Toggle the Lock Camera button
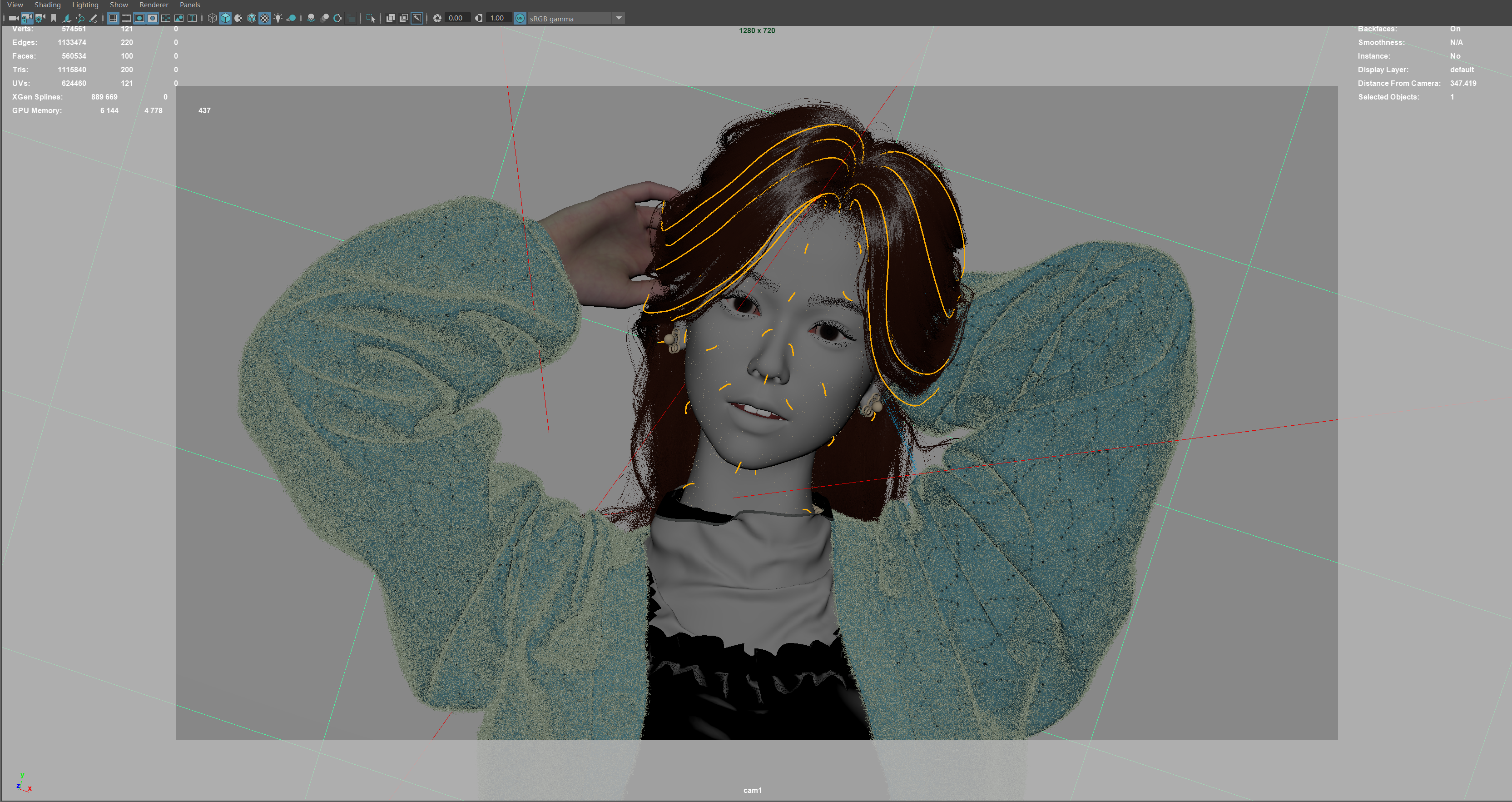This screenshot has width=1512, height=802. click(x=27, y=18)
